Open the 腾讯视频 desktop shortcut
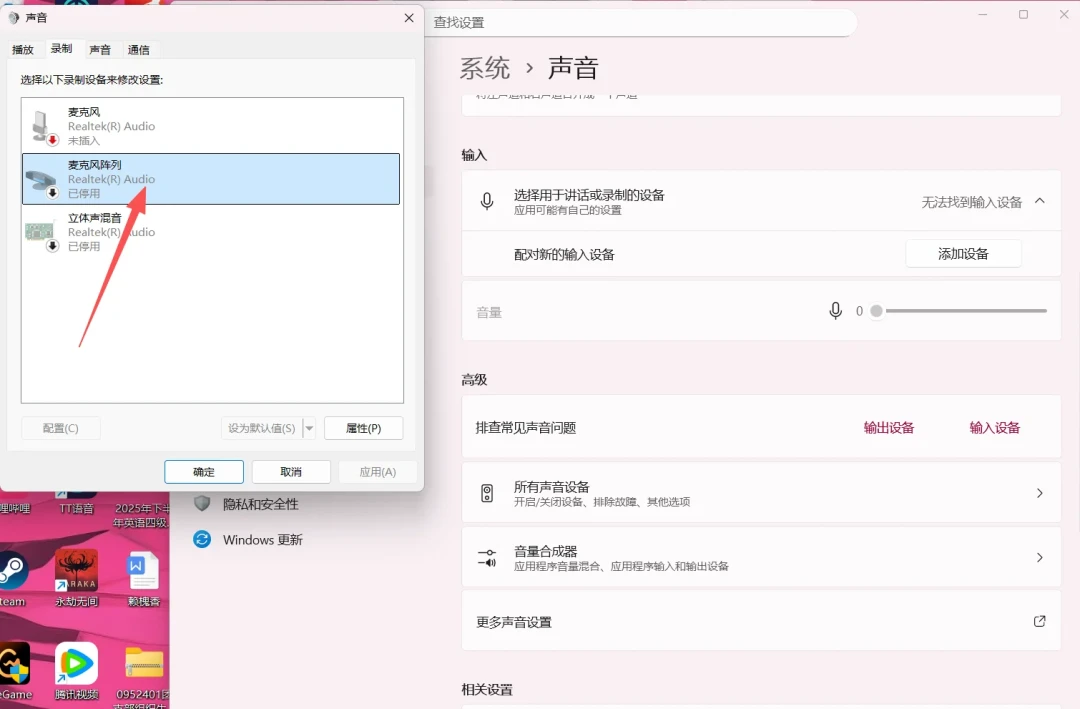The width and height of the screenshot is (1080, 709). point(76,672)
